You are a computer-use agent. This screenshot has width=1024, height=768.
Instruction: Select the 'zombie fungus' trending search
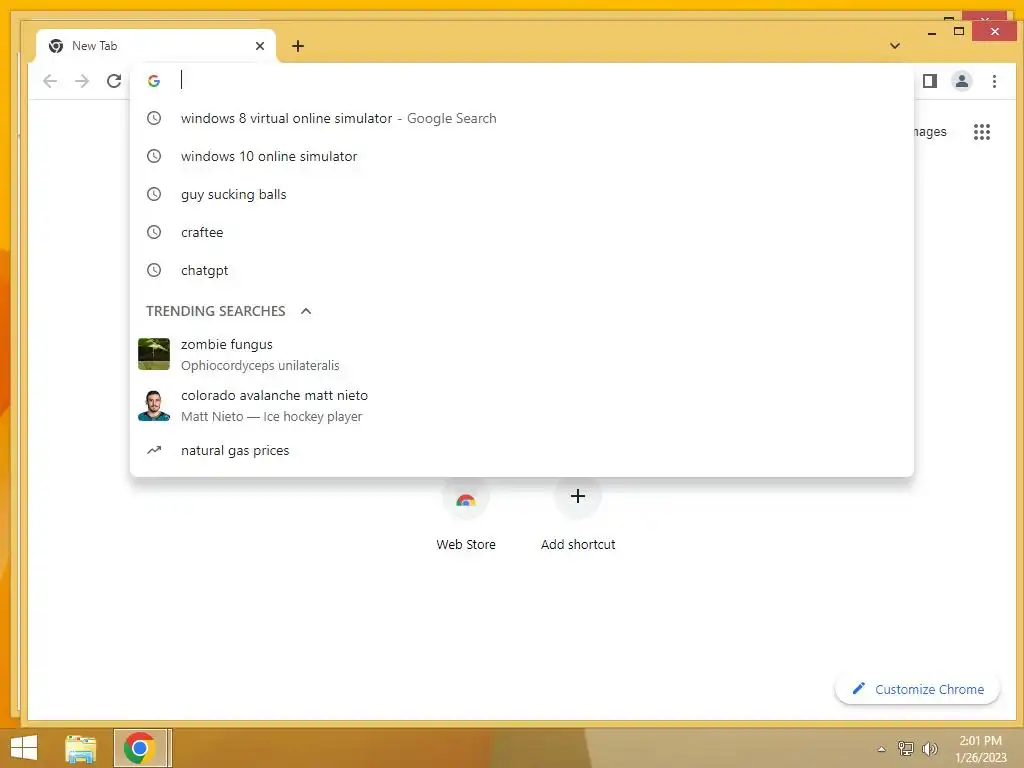(x=522, y=355)
